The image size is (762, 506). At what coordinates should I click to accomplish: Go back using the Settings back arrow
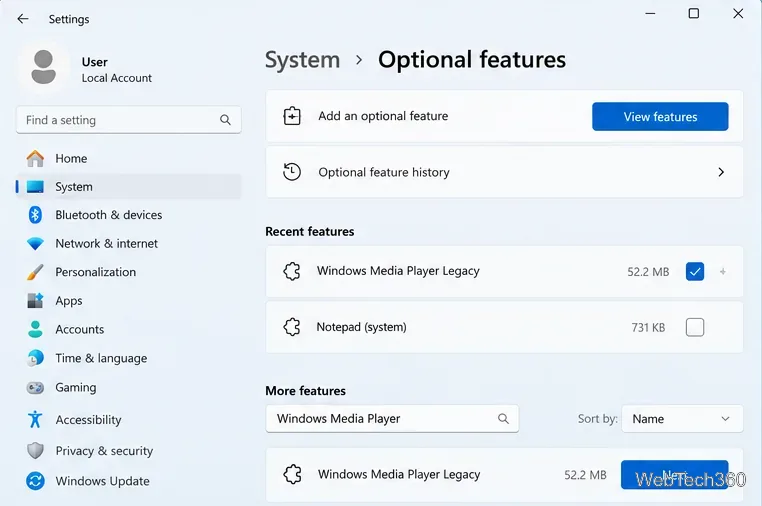pos(23,19)
